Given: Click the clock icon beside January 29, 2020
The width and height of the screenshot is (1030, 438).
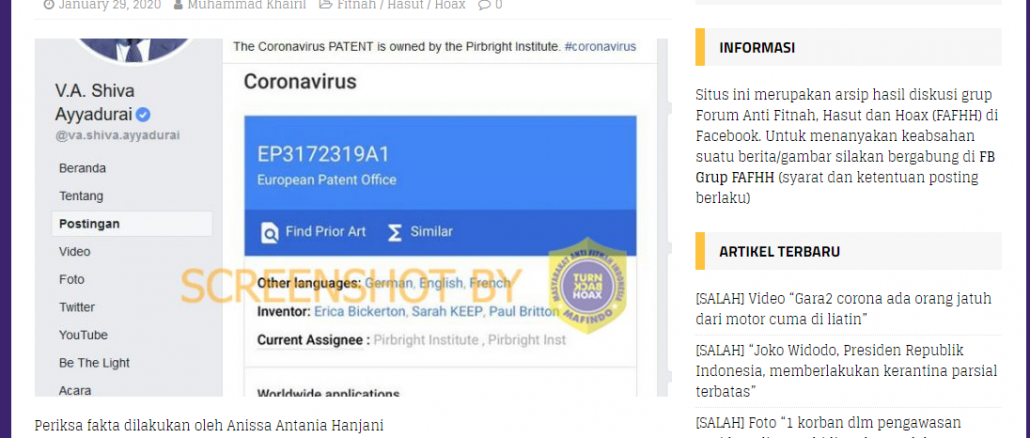Looking at the screenshot, I should click(x=49, y=5).
